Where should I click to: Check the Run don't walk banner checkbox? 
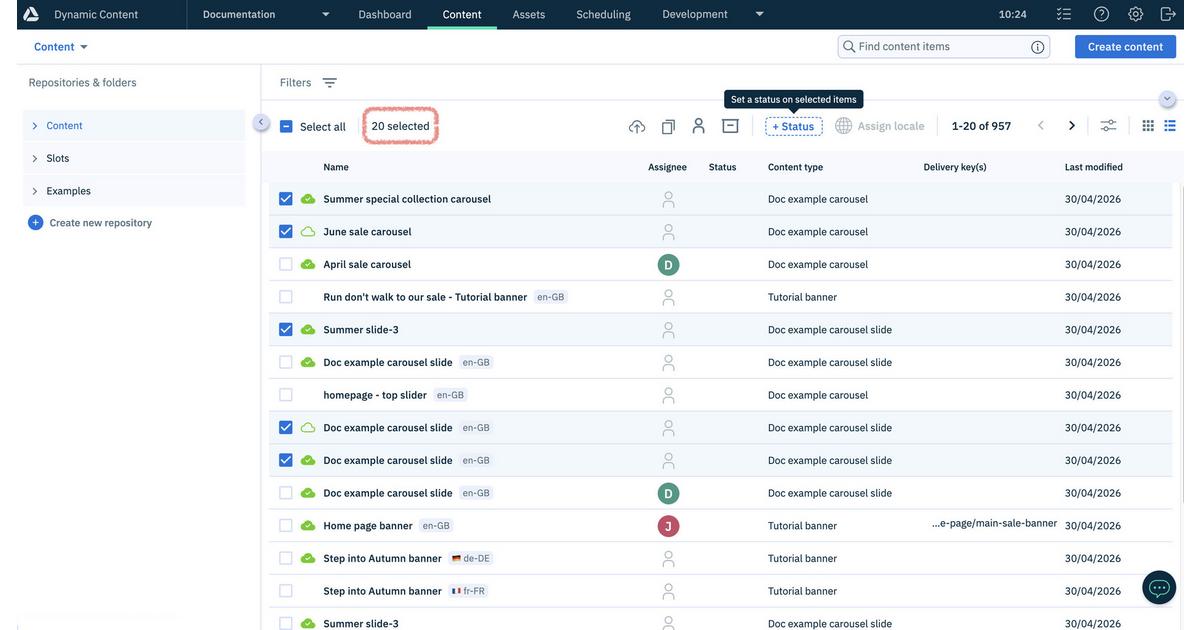[286, 297]
